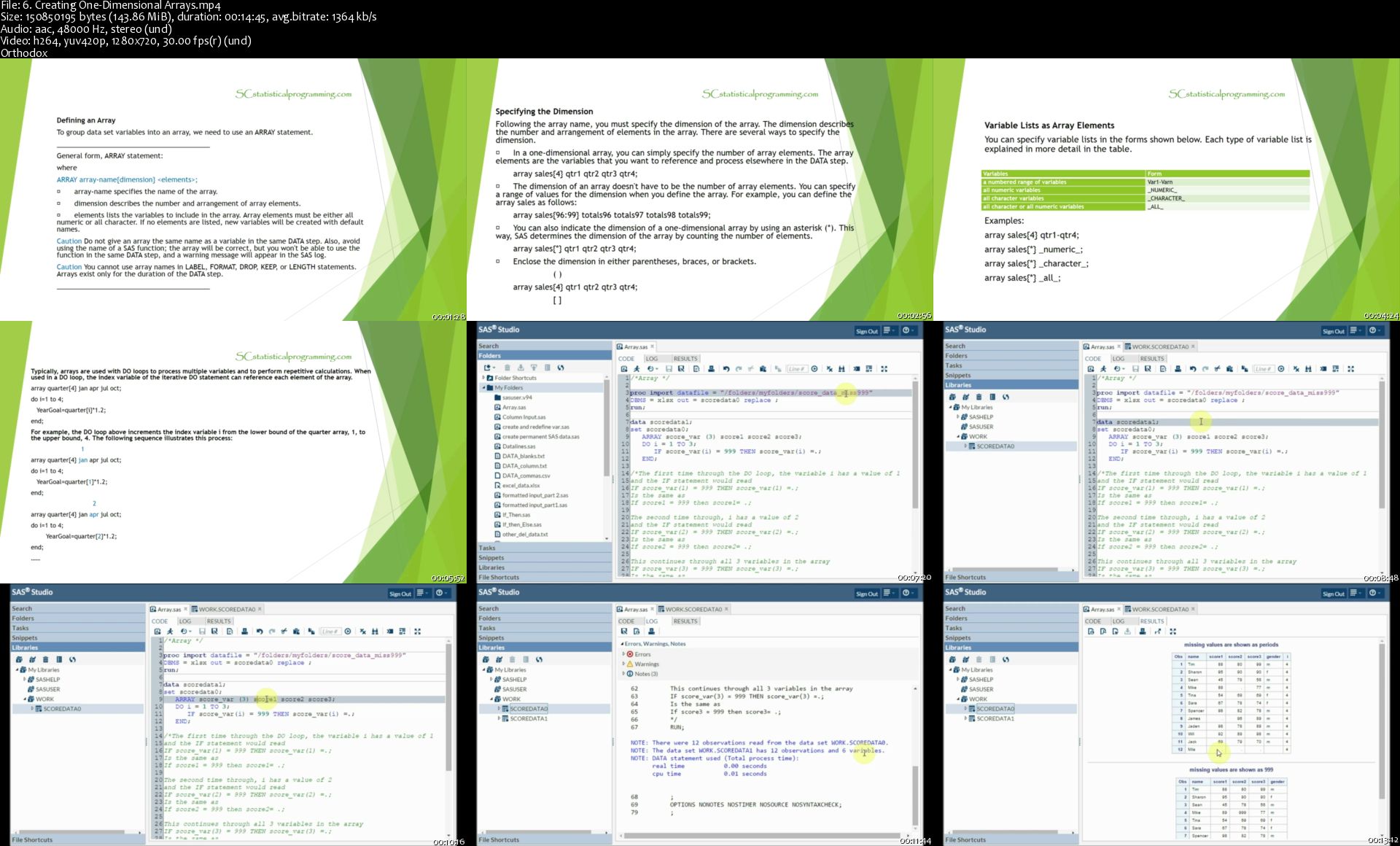Screen dimensions: 1400x846
Task: Expand Folder Shortcuts node in 00:07:20 frame
Action: [483, 379]
